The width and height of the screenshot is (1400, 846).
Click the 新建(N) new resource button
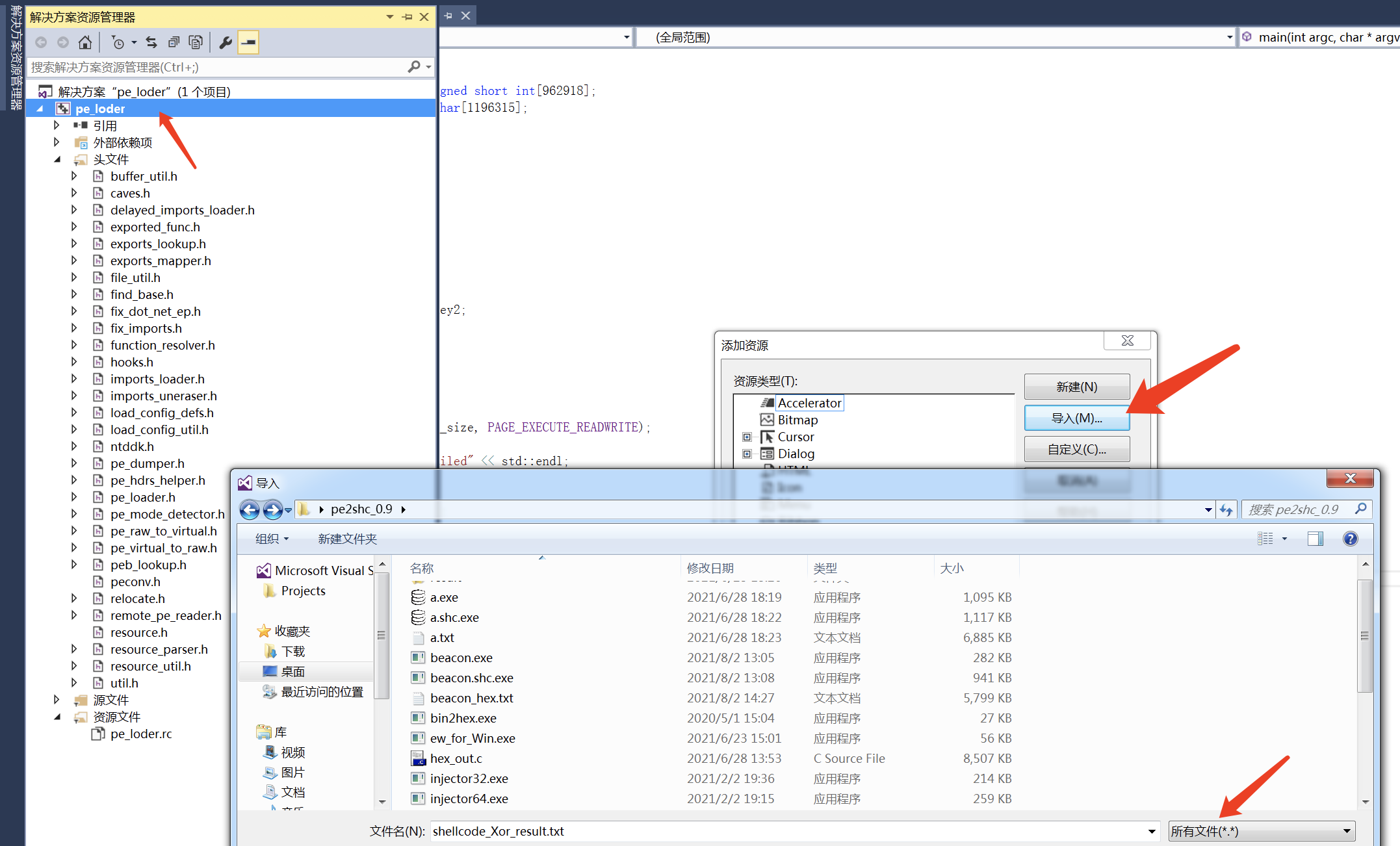tap(1076, 386)
